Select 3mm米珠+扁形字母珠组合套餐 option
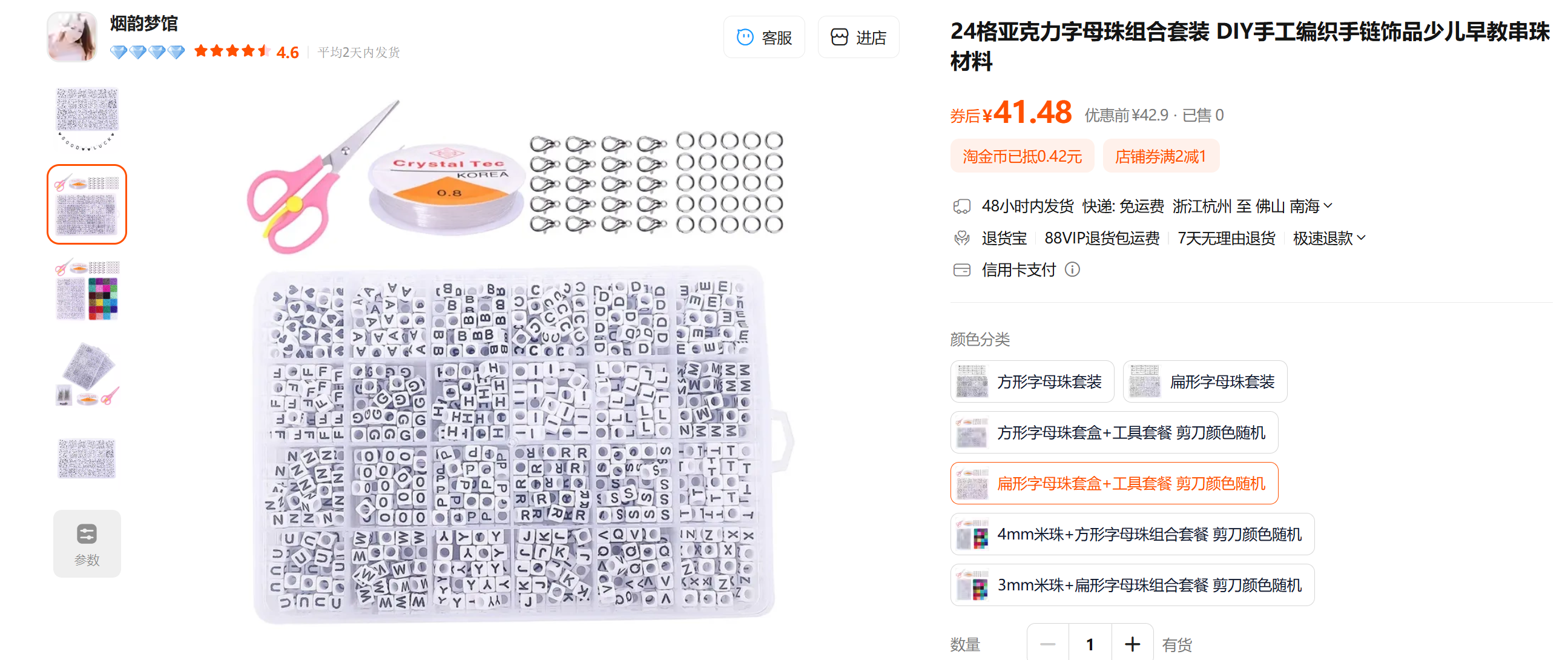 coord(1132,585)
